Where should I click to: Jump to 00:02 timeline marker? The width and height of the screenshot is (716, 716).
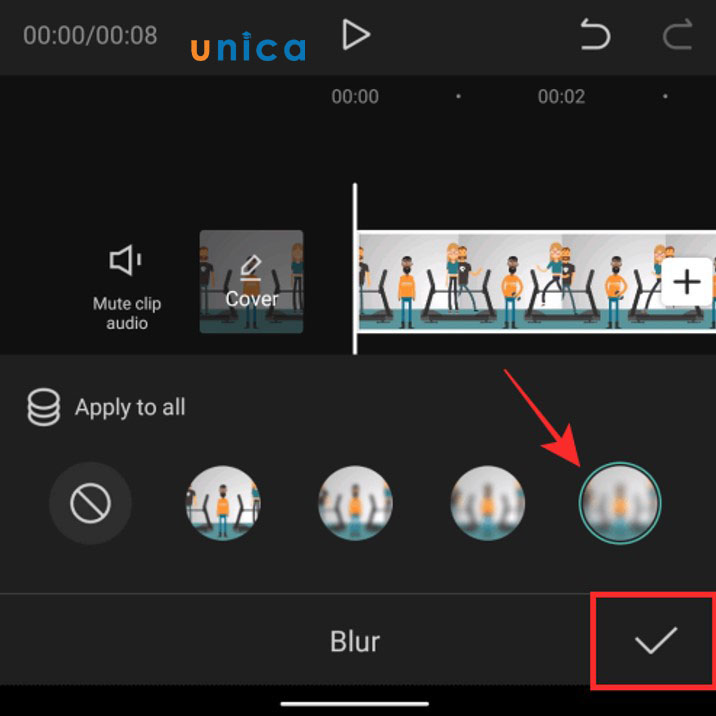(x=561, y=97)
